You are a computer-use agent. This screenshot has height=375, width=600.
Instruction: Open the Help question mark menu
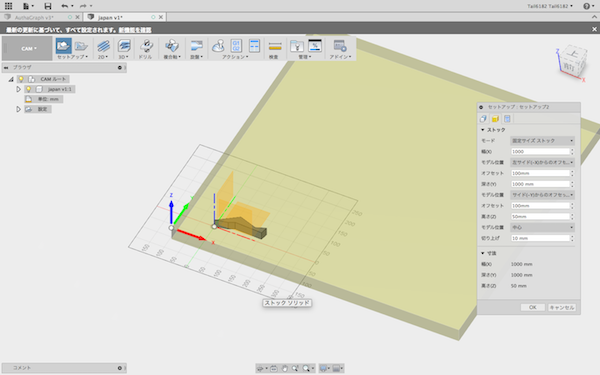click(x=587, y=6)
